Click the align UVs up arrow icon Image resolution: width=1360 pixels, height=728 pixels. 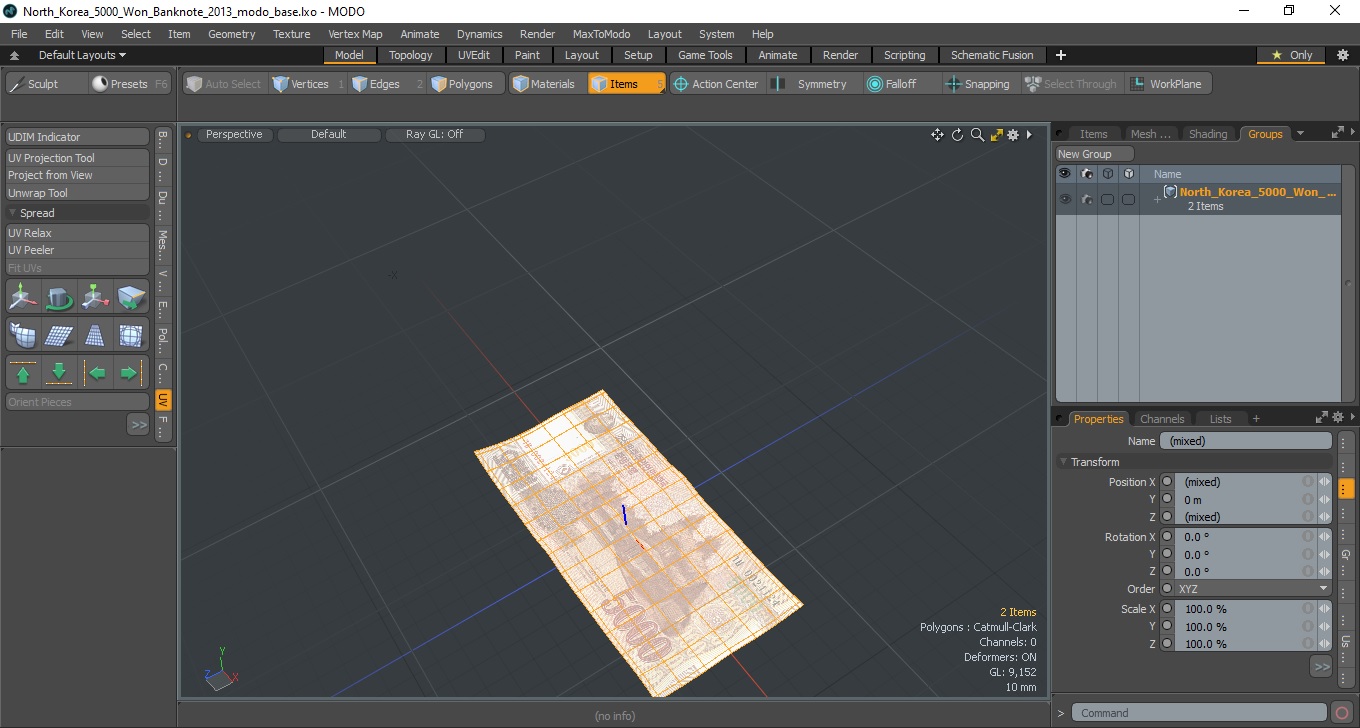[23, 373]
